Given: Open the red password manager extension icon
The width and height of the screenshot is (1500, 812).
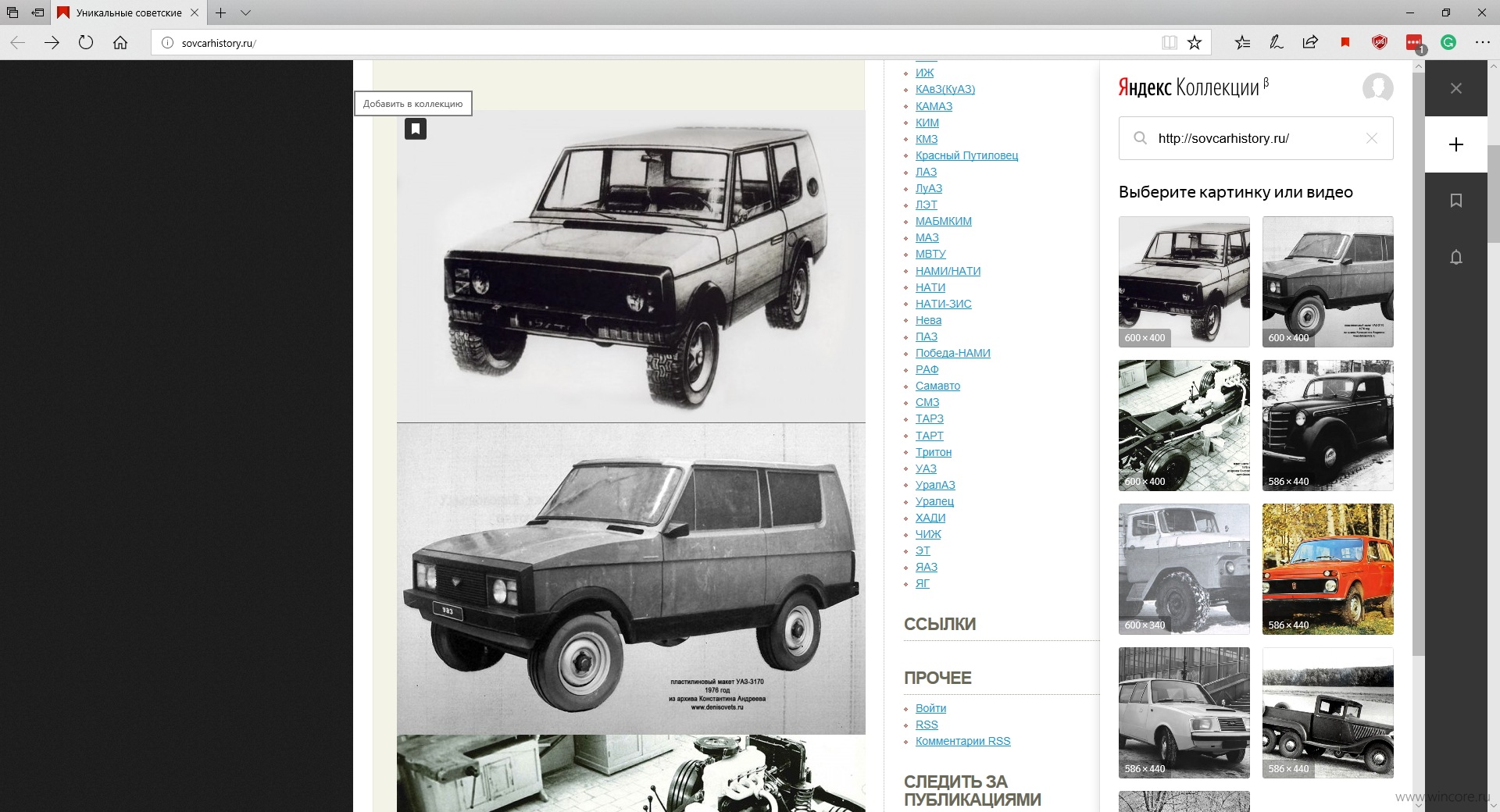Looking at the screenshot, I should 1414,43.
